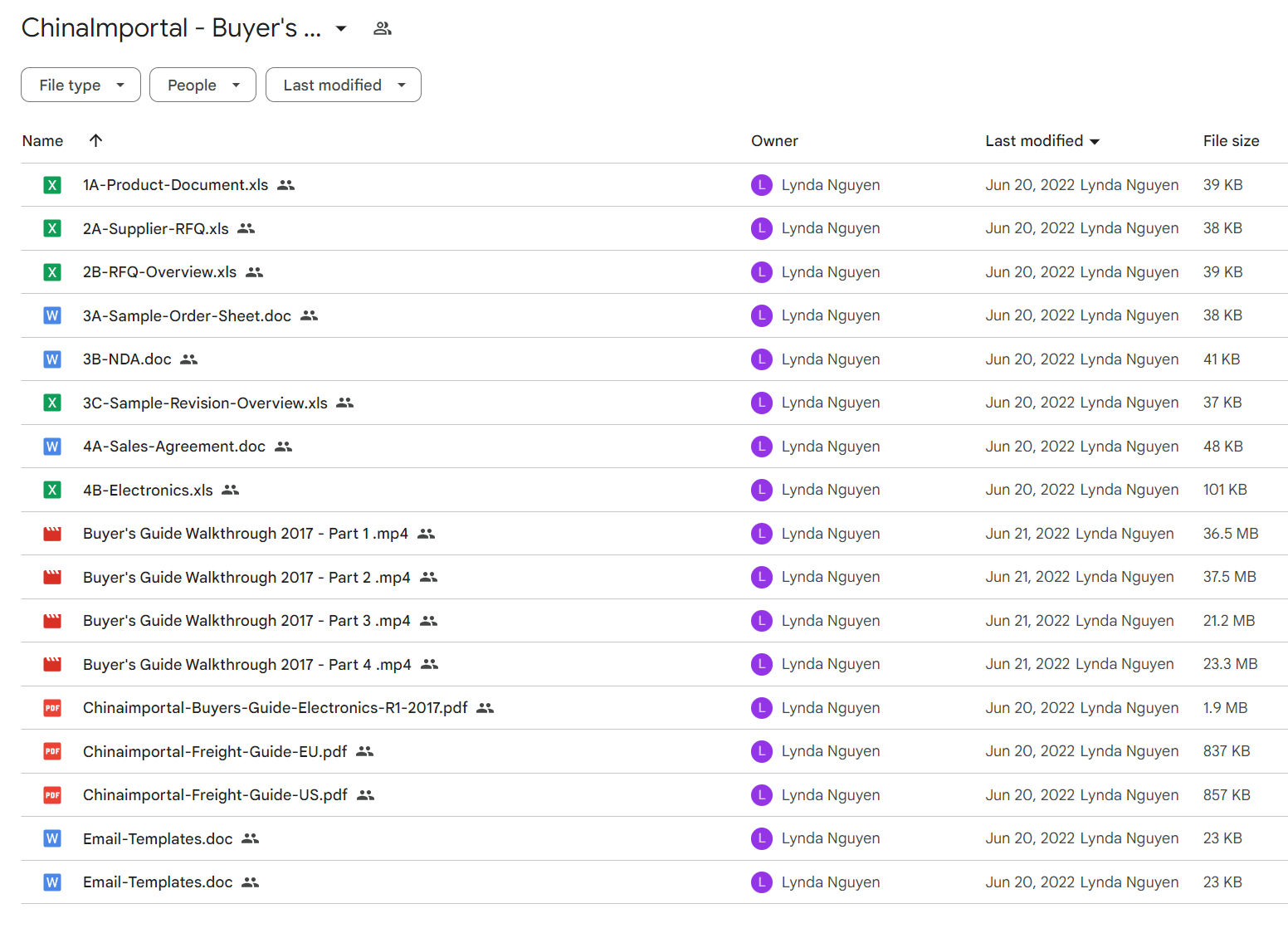
Task: Click the 21.2 MB file size value
Action: tap(1229, 621)
